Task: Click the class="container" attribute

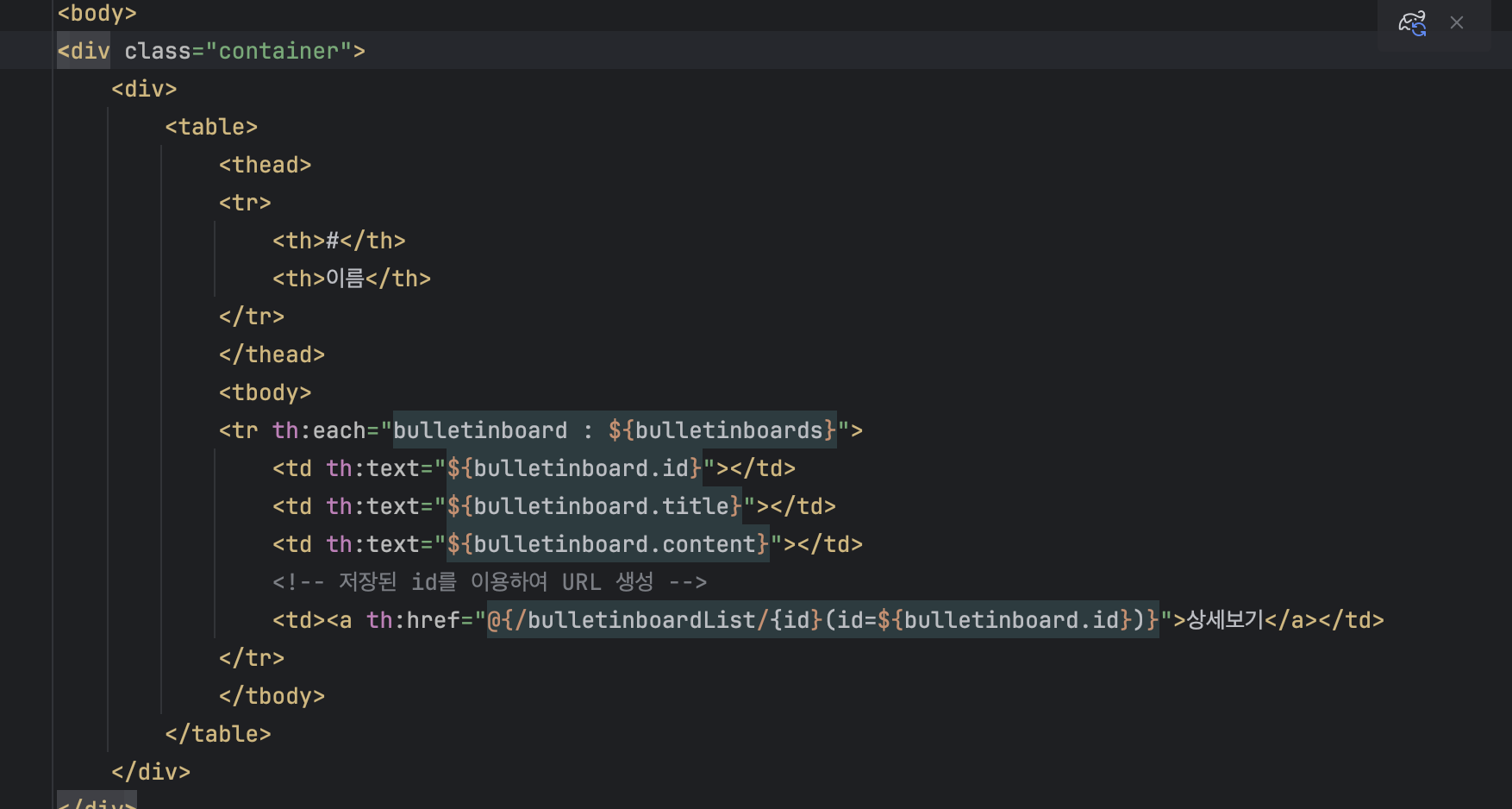Action: coord(238,51)
